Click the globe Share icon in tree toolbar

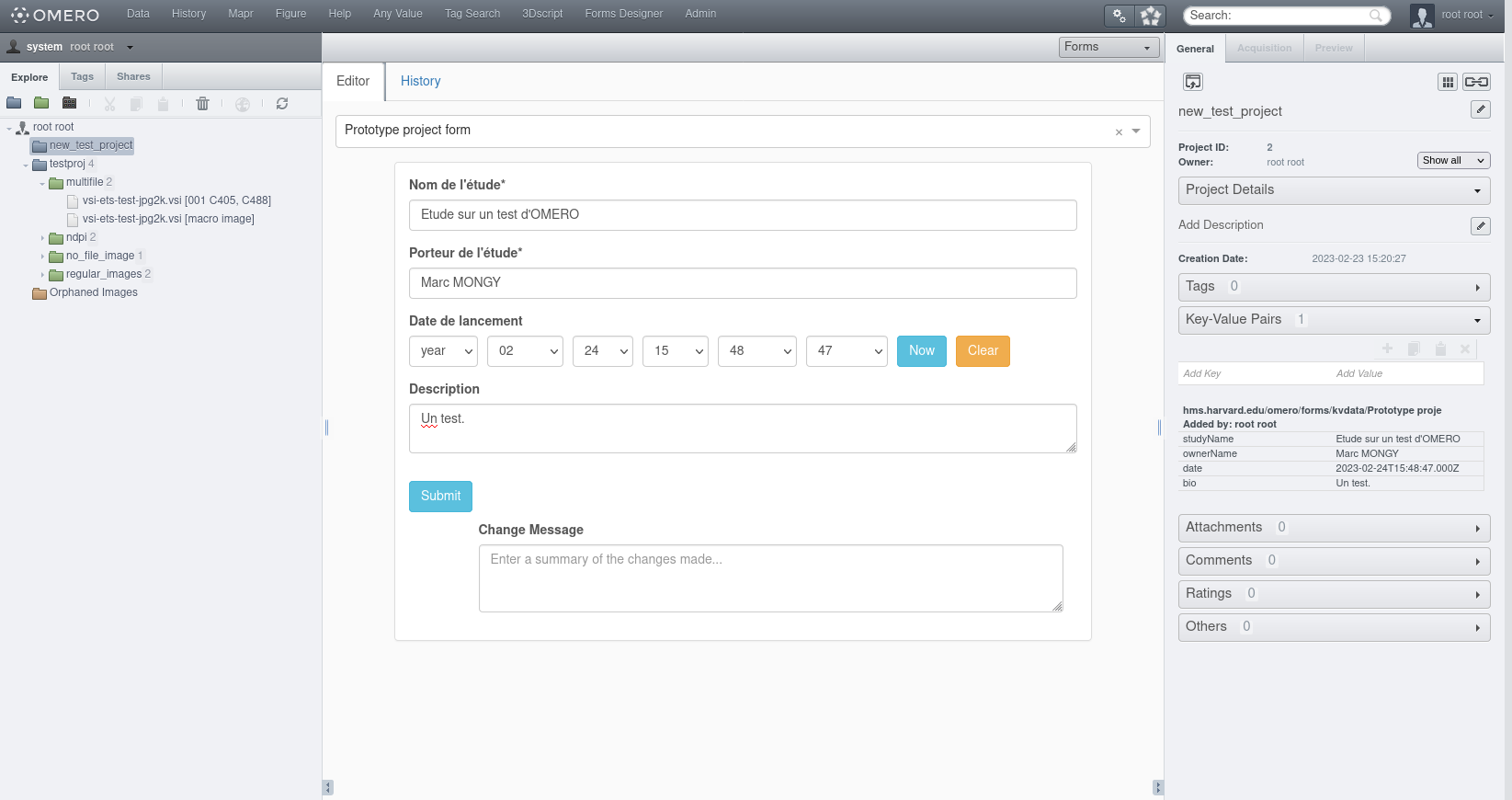[243, 104]
